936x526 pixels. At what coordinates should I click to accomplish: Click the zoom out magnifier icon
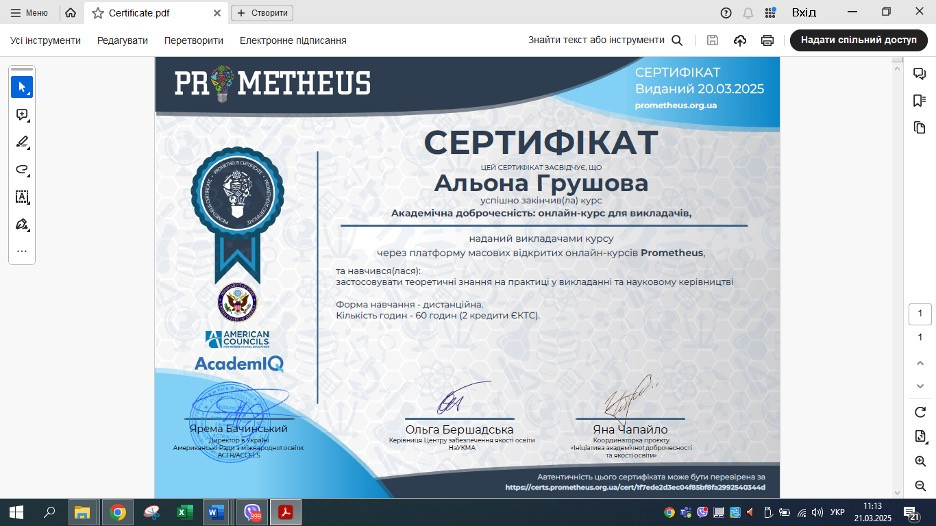[920, 486]
